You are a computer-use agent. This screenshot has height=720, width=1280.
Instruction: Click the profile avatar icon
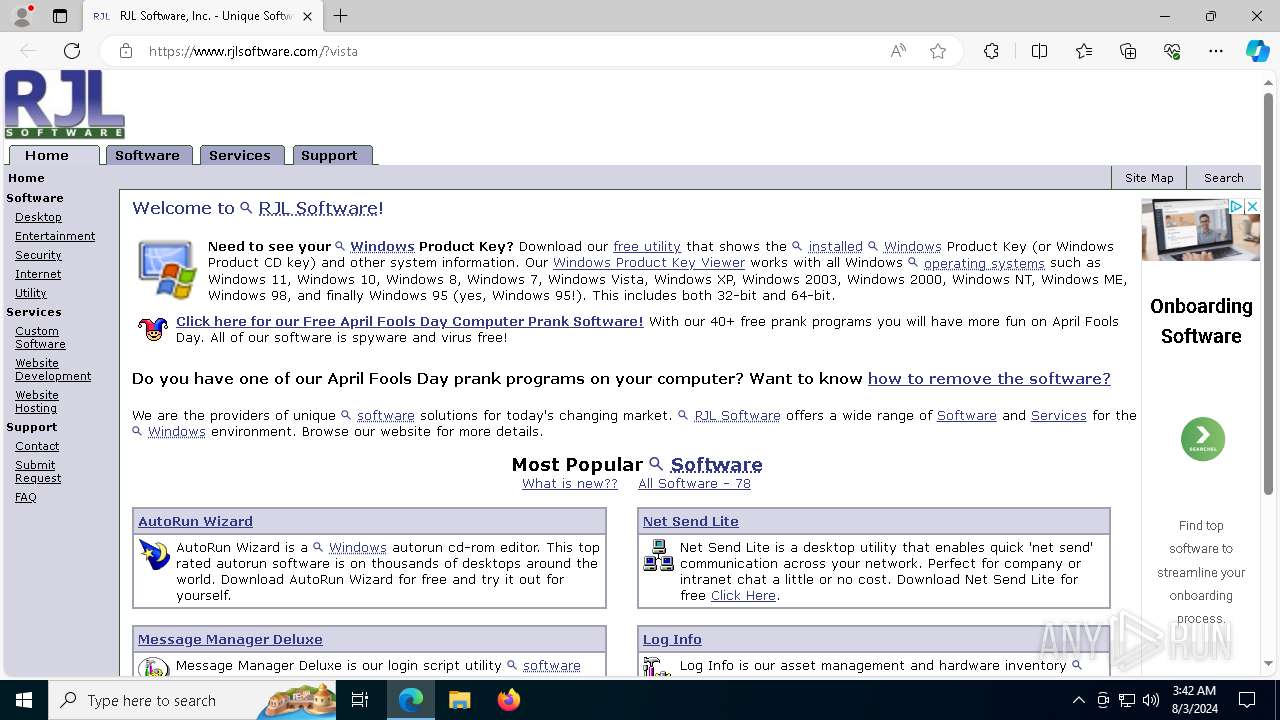point(22,16)
